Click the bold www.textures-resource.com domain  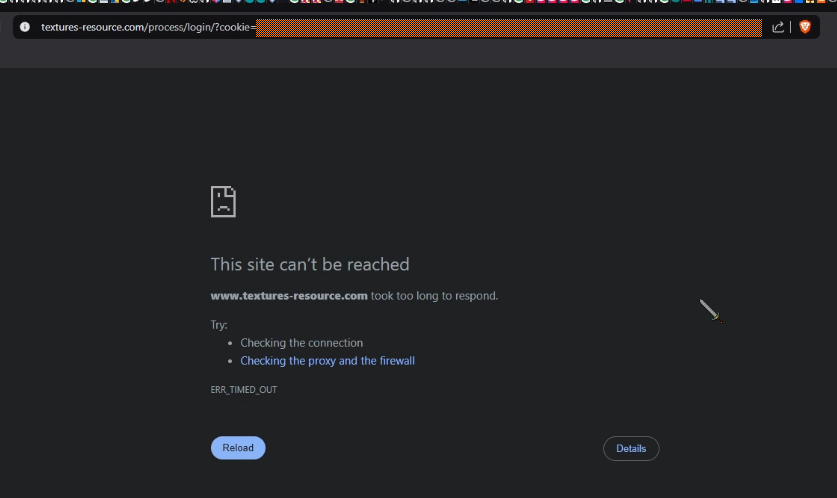289,296
